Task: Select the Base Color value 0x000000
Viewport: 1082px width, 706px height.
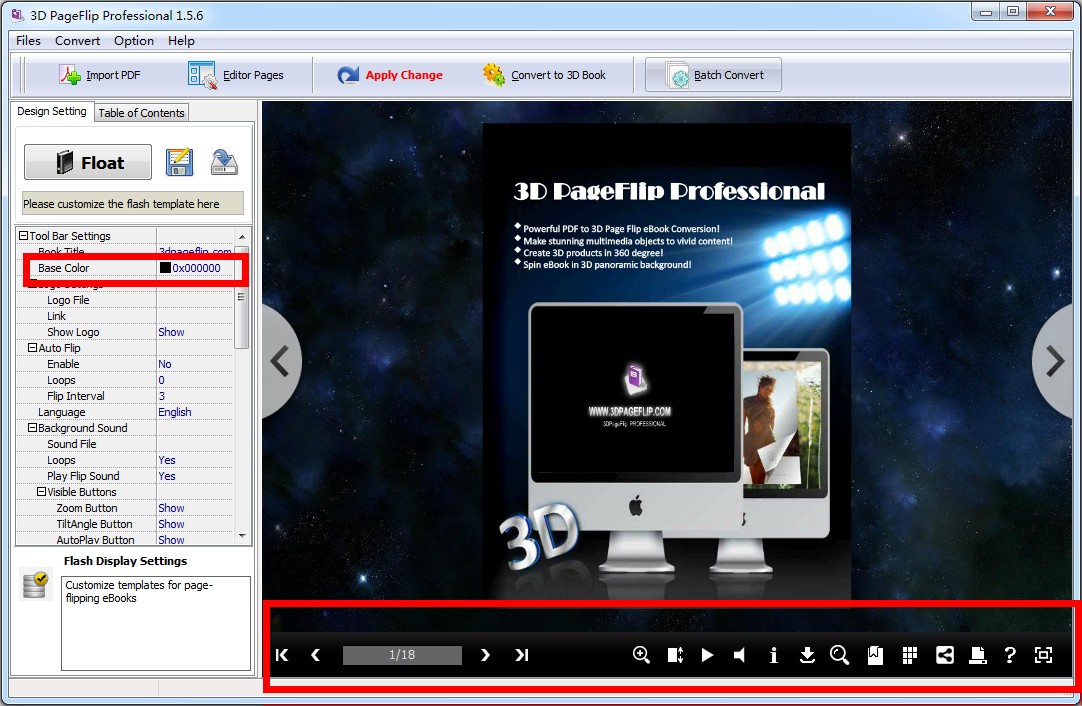Action: tap(197, 268)
